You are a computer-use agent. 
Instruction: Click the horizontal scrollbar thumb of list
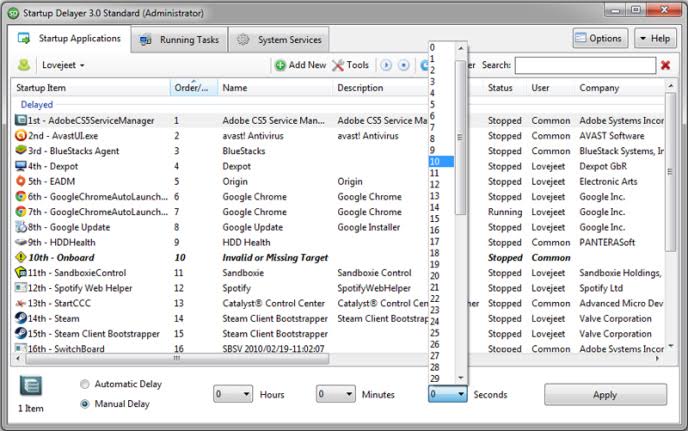click(177, 359)
